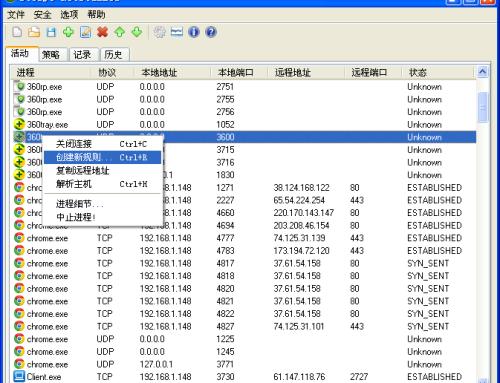
Task: Click the Chrome icon in port 1225 row
Action: click(x=19, y=339)
